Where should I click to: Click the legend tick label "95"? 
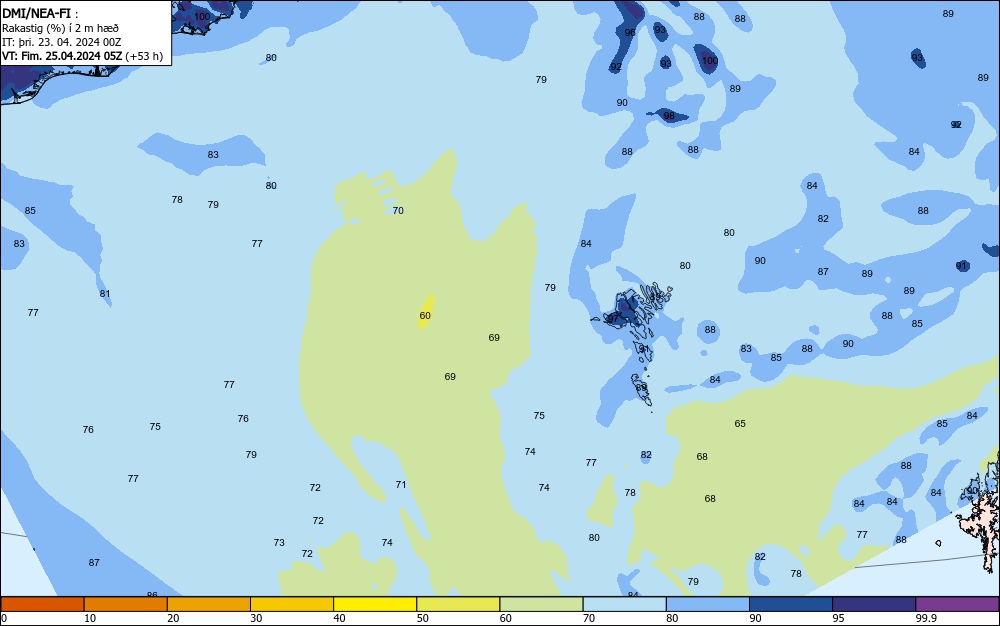(x=838, y=618)
